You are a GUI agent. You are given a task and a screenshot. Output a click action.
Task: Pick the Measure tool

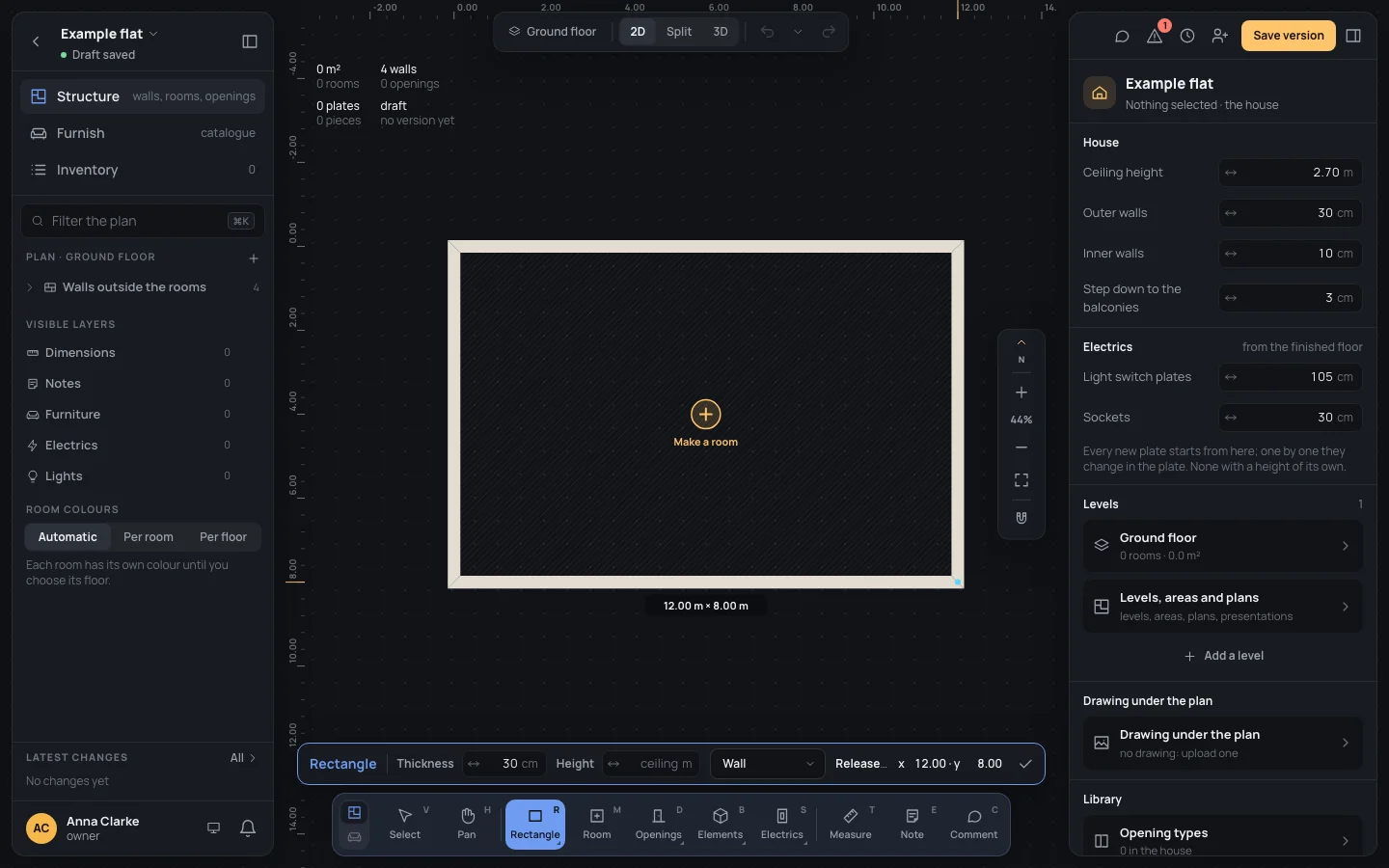851,824
